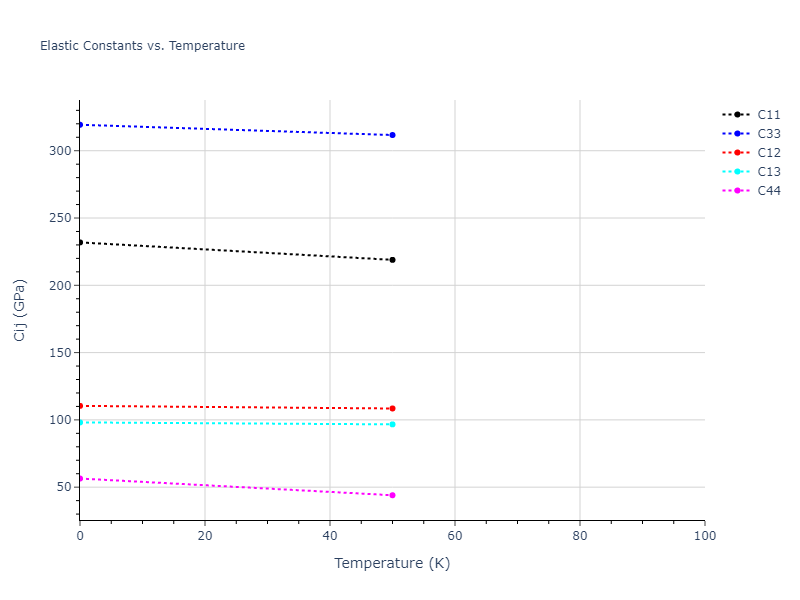
Task: Hide the C13 trace from legend
Action: tap(768, 172)
